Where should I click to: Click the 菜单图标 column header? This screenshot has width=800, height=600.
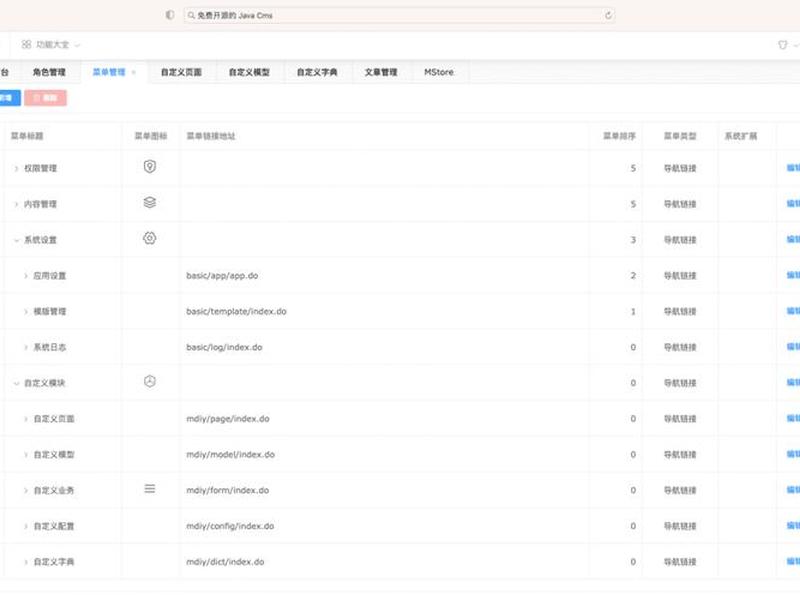coord(151,136)
